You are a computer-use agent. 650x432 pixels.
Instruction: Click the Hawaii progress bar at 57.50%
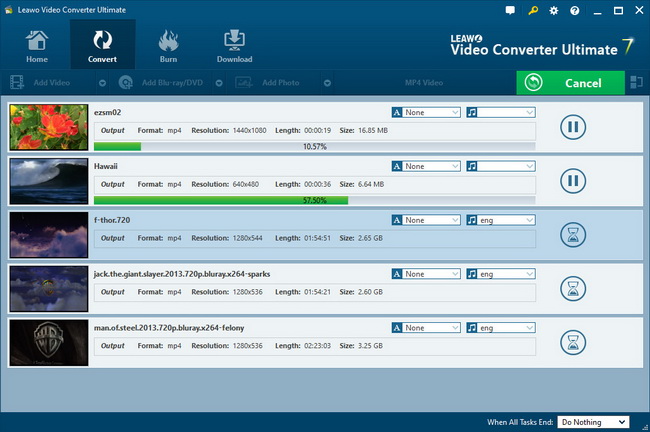click(x=315, y=200)
